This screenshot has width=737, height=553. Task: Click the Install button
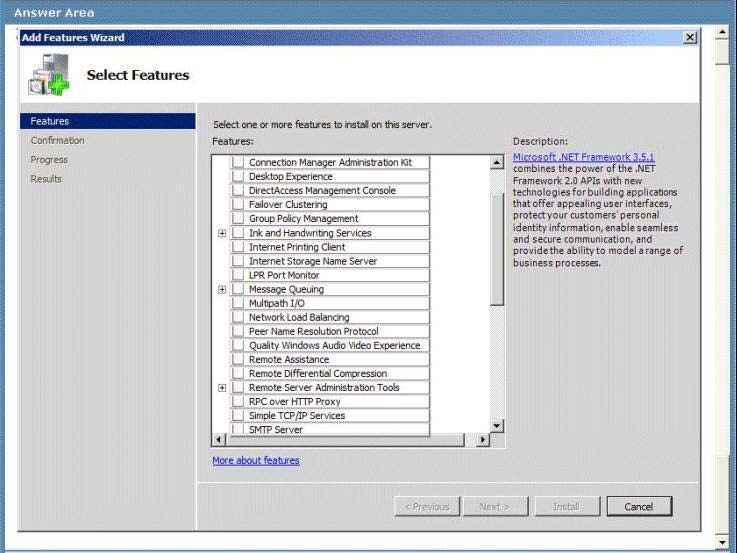coord(567,506)
